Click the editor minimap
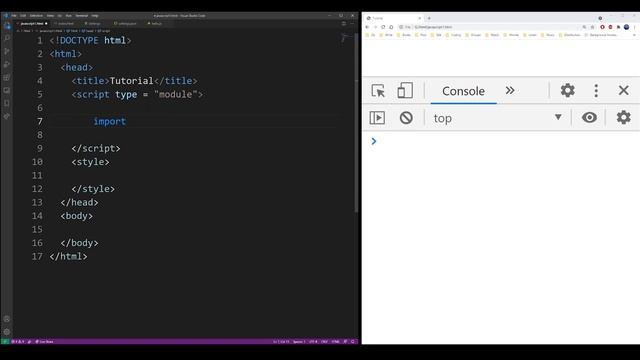640x360 pixels. (346, 39)
